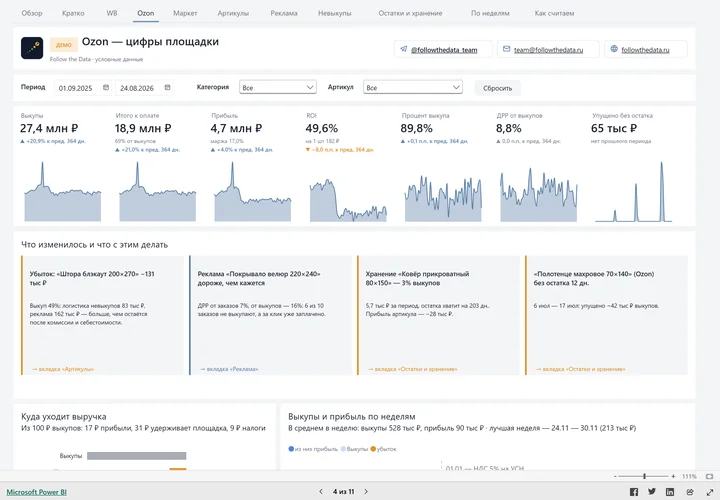Follow the → вкладка «Артикулы» link

[63, 369]
